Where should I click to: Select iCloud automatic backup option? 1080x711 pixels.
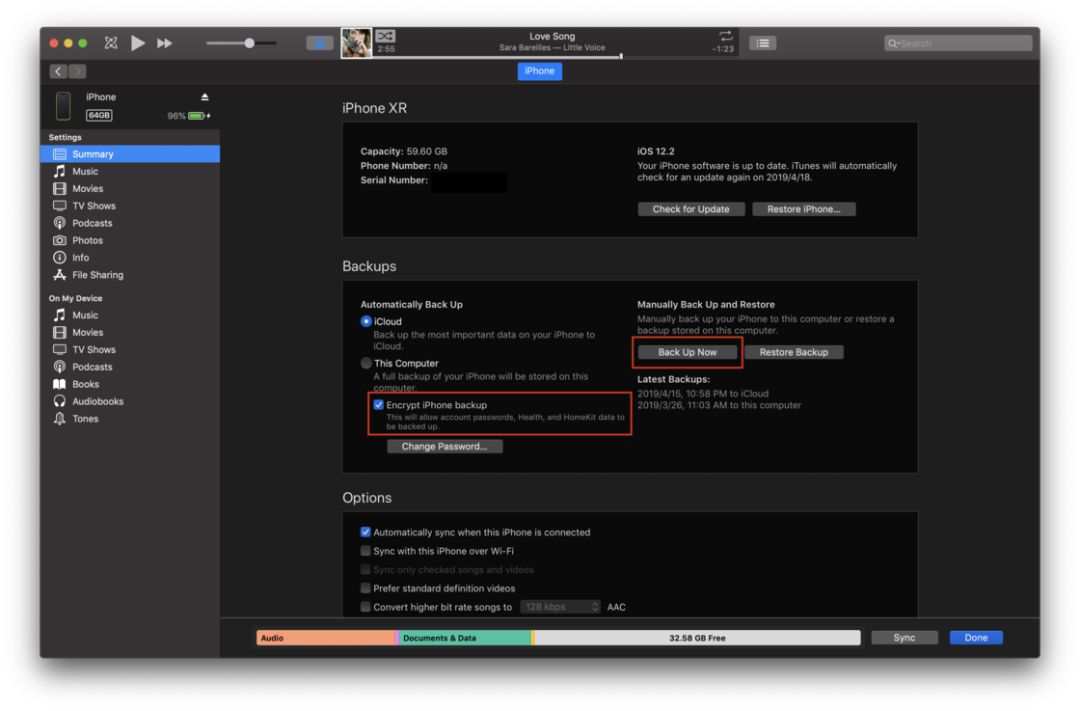(366, 321)
